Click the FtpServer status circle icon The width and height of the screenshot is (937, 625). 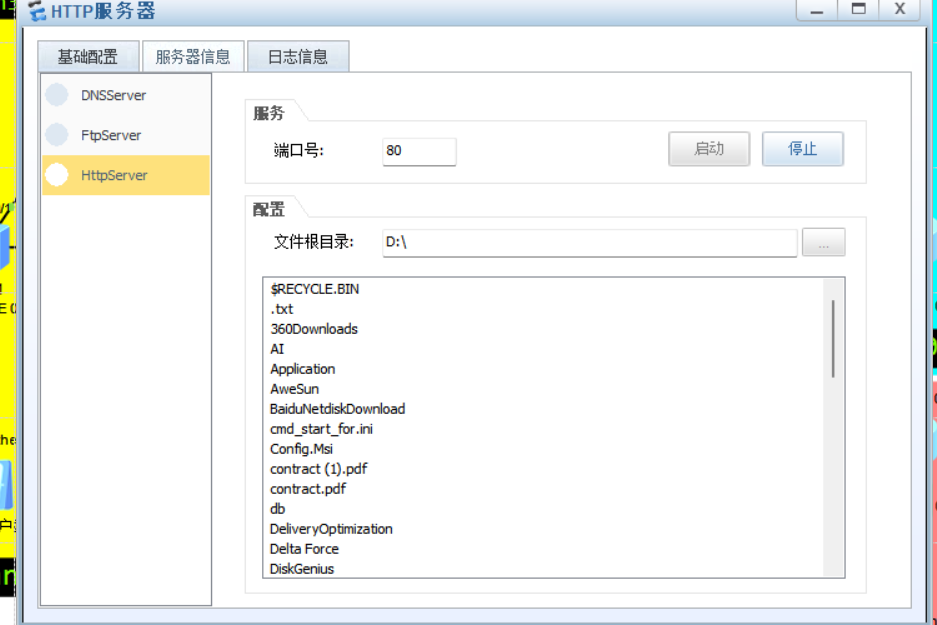click(x=57, y=134)
